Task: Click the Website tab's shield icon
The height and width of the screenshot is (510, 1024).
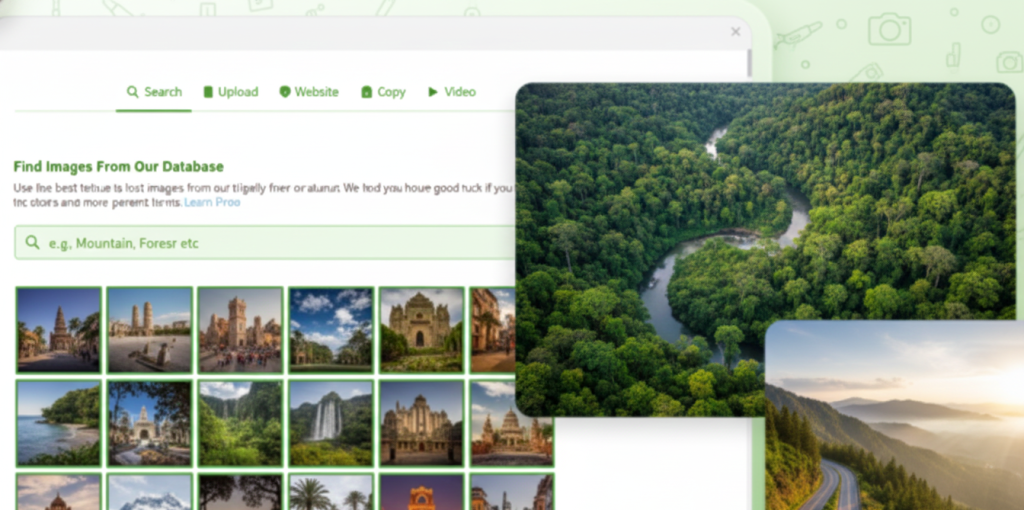Action: (x=285, y=92)
